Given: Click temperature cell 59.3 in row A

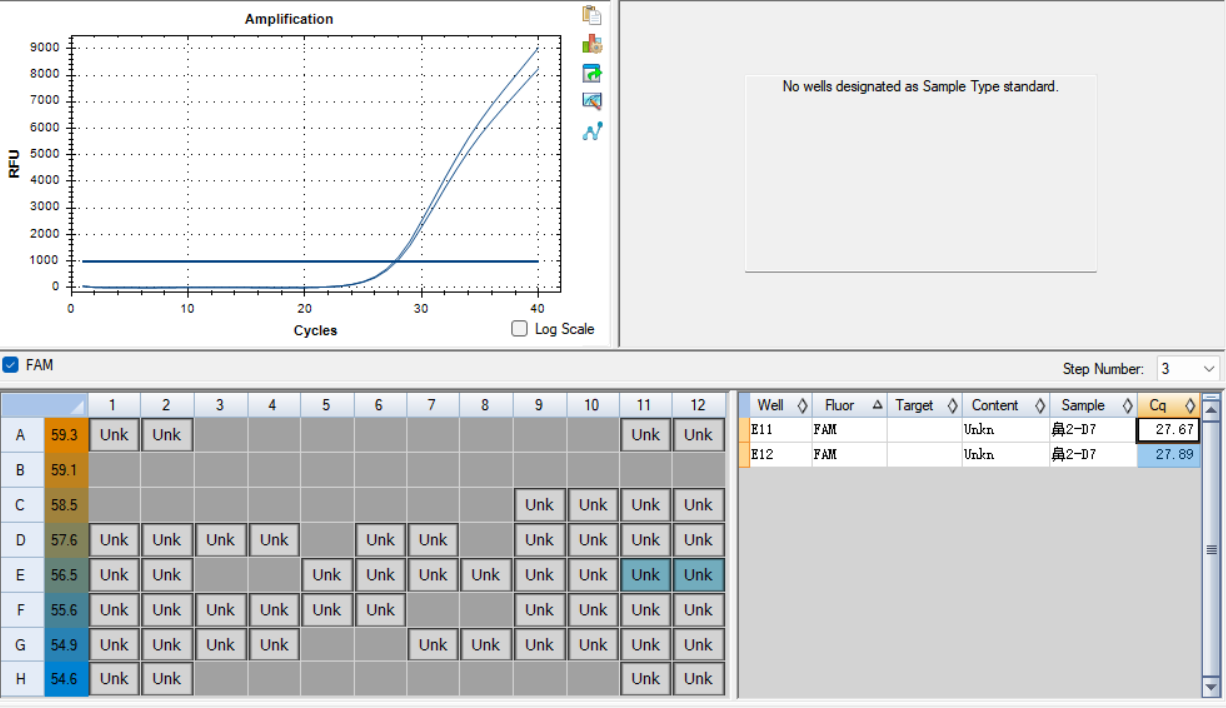Looking at the screenshot, I should point(66,435).
